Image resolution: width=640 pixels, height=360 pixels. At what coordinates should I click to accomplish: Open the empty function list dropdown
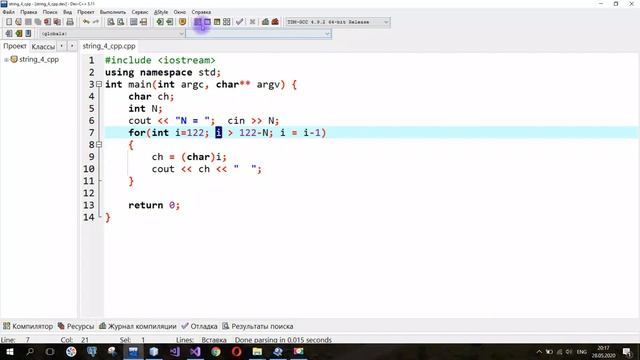point(258,34)
